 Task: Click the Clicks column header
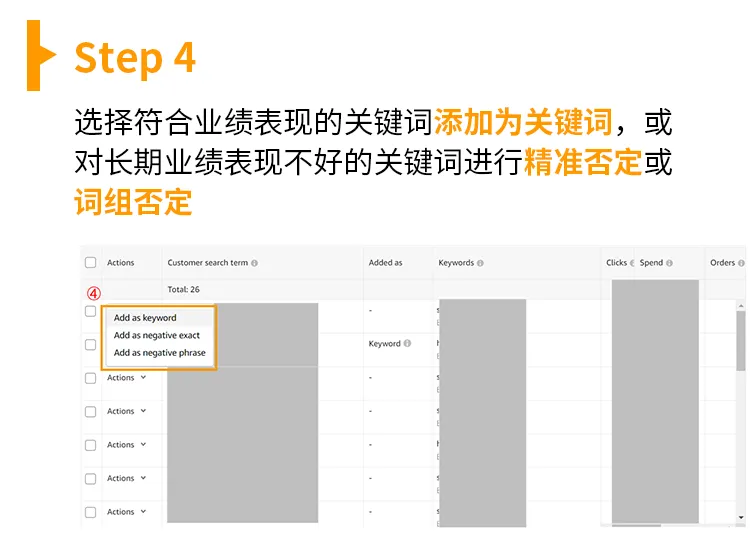(616, 263)
